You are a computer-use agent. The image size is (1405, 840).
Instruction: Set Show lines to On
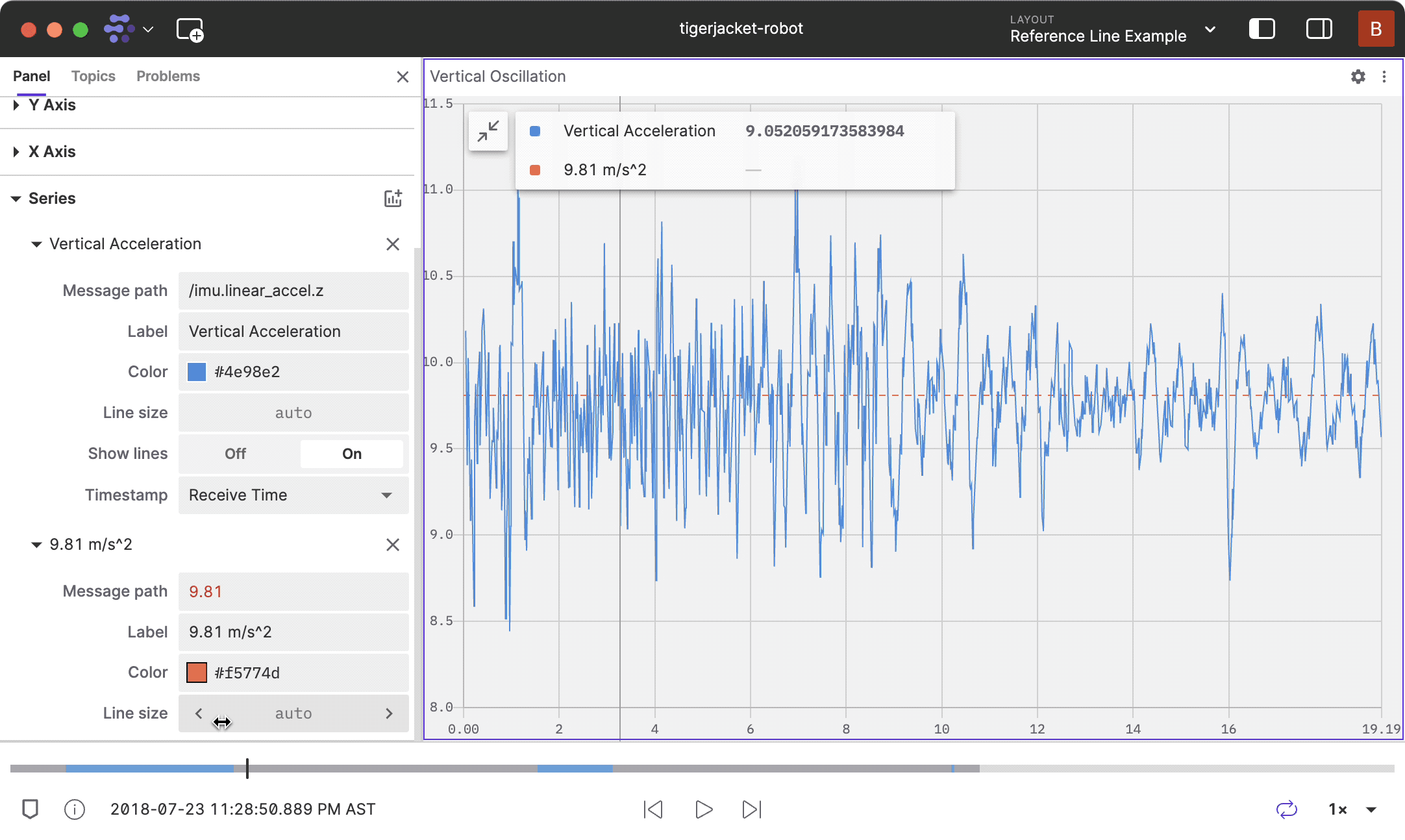click(351, 454)
